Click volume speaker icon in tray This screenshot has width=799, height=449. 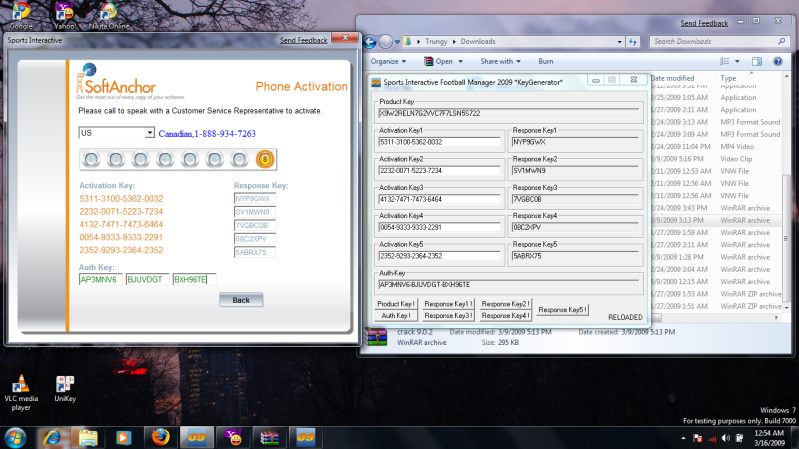tap(726, 438)
